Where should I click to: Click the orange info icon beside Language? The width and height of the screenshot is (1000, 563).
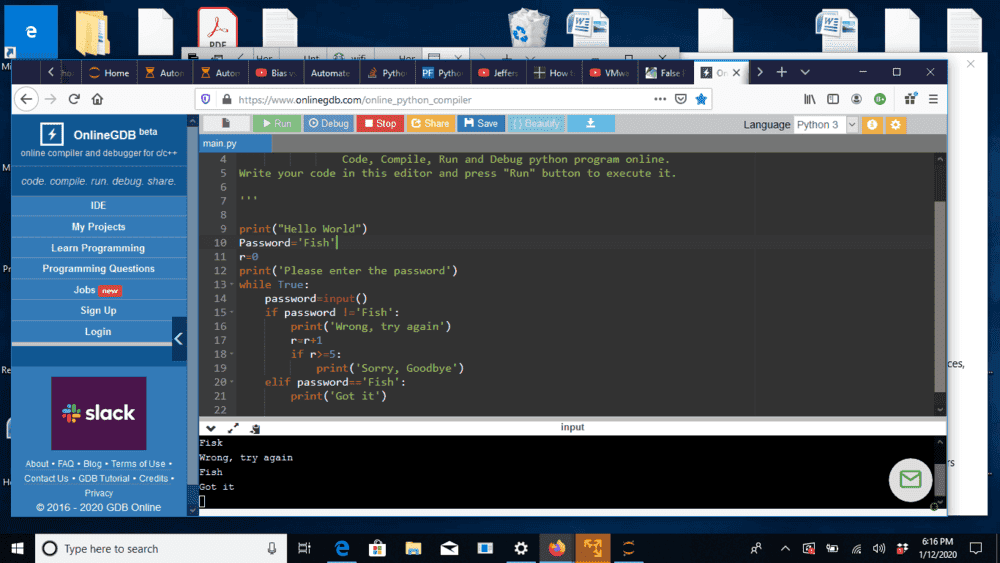[x=872, y=124]
